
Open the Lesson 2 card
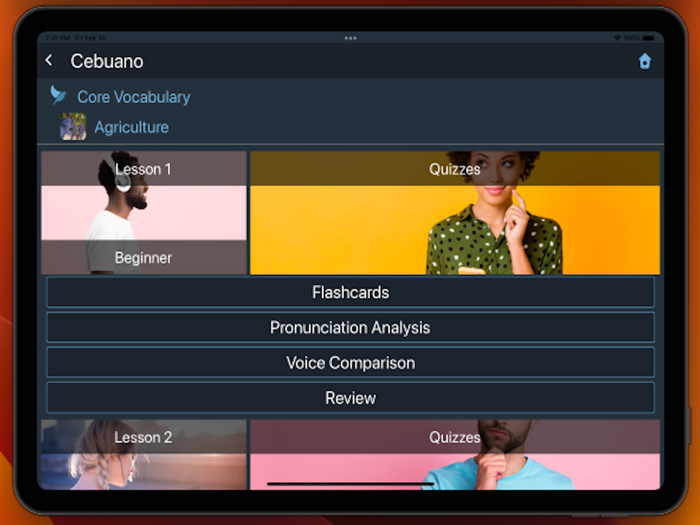tap(144, 454)
